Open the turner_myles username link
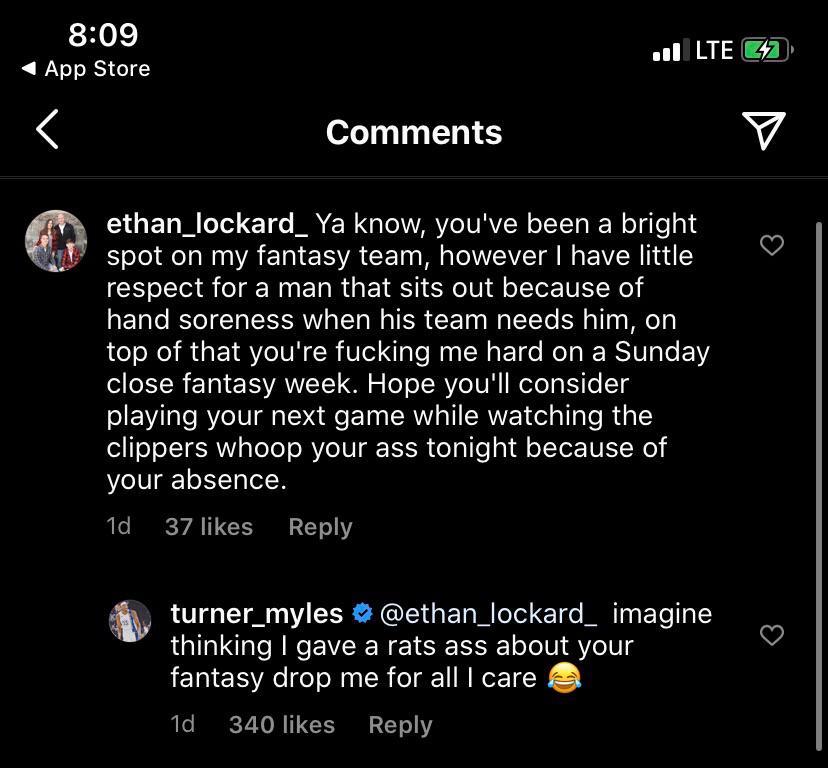This screenshot has height=768, width=828. (257, 613)
